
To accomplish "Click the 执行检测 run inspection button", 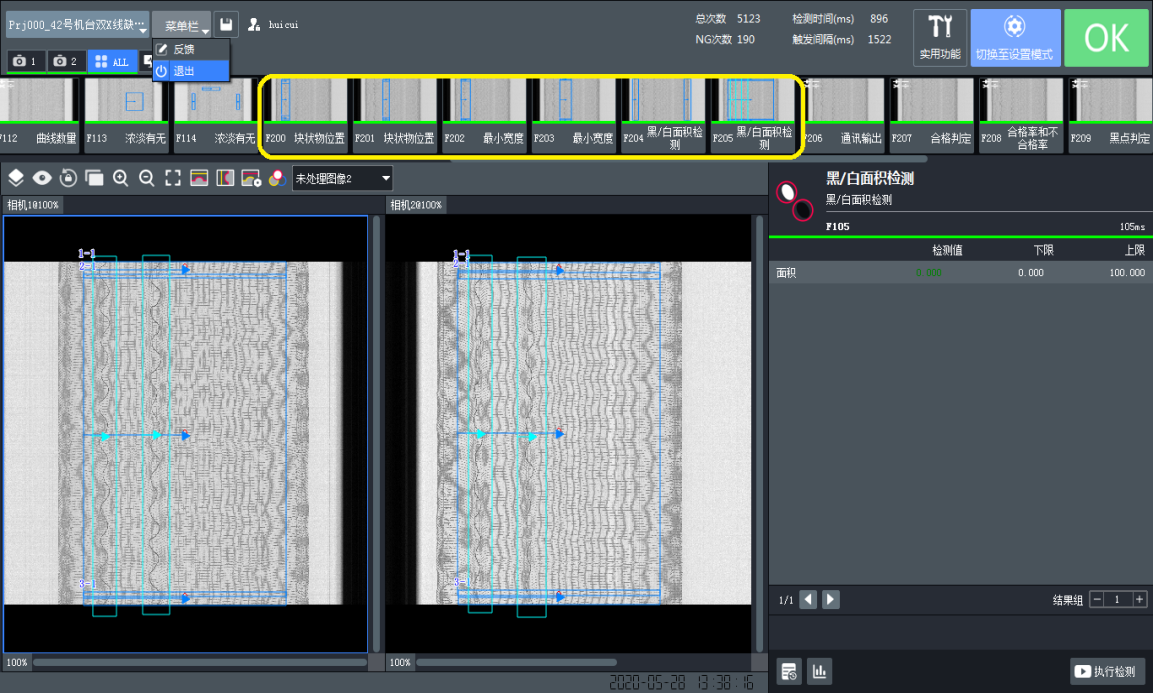I will (x=1107, y=671).
